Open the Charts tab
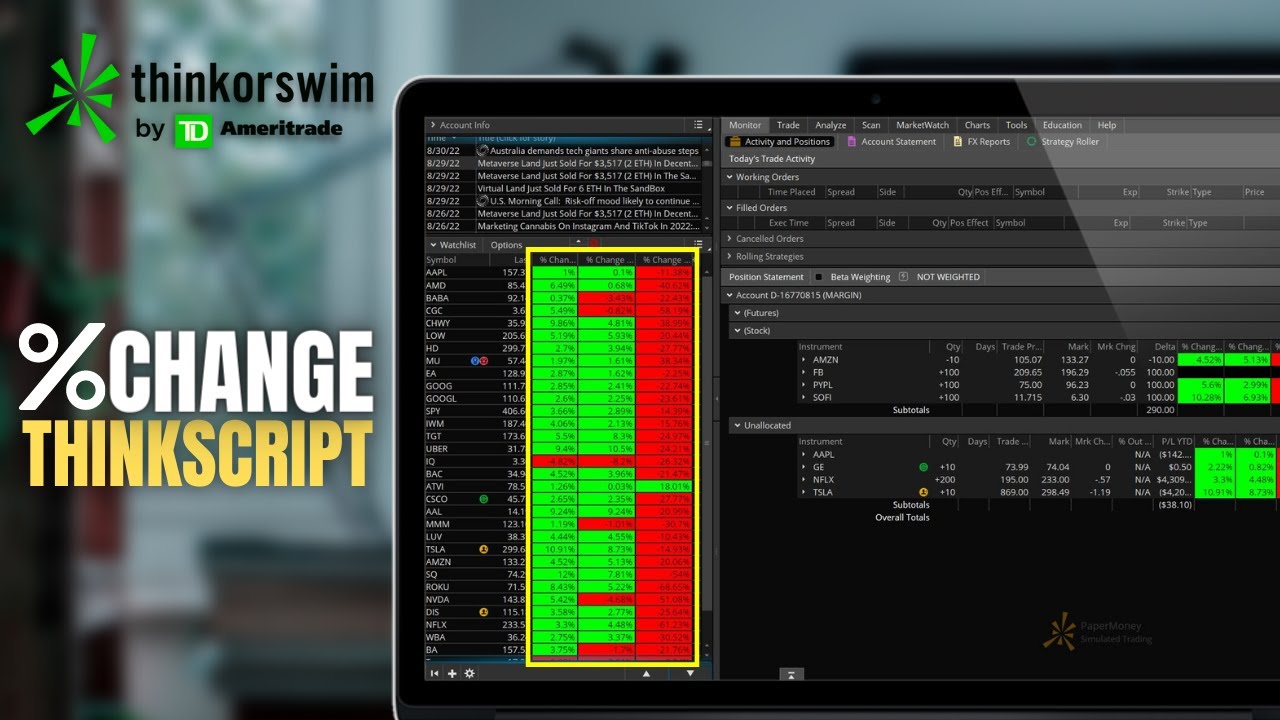Screen dimensions: 1280x720 pos(977,125)
